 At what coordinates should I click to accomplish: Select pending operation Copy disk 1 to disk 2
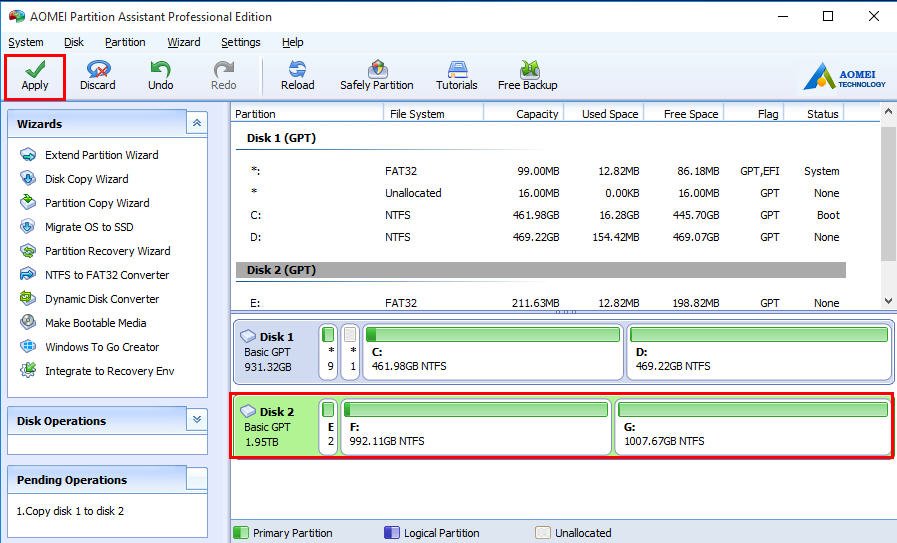click(70, 511)
